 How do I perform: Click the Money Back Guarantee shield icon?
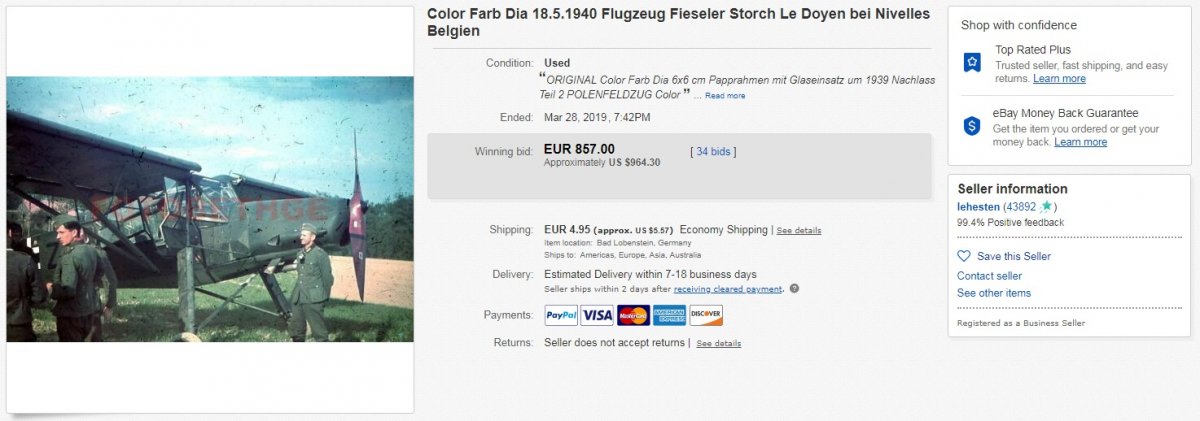(972, 126)
